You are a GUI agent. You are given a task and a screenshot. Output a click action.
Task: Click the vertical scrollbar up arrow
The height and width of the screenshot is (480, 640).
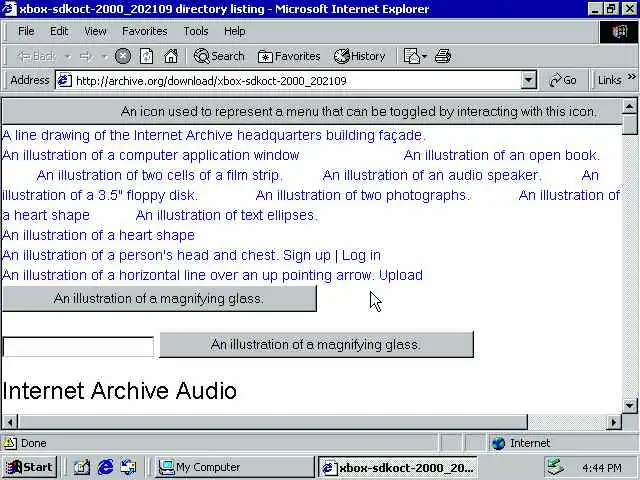point(629,107)
